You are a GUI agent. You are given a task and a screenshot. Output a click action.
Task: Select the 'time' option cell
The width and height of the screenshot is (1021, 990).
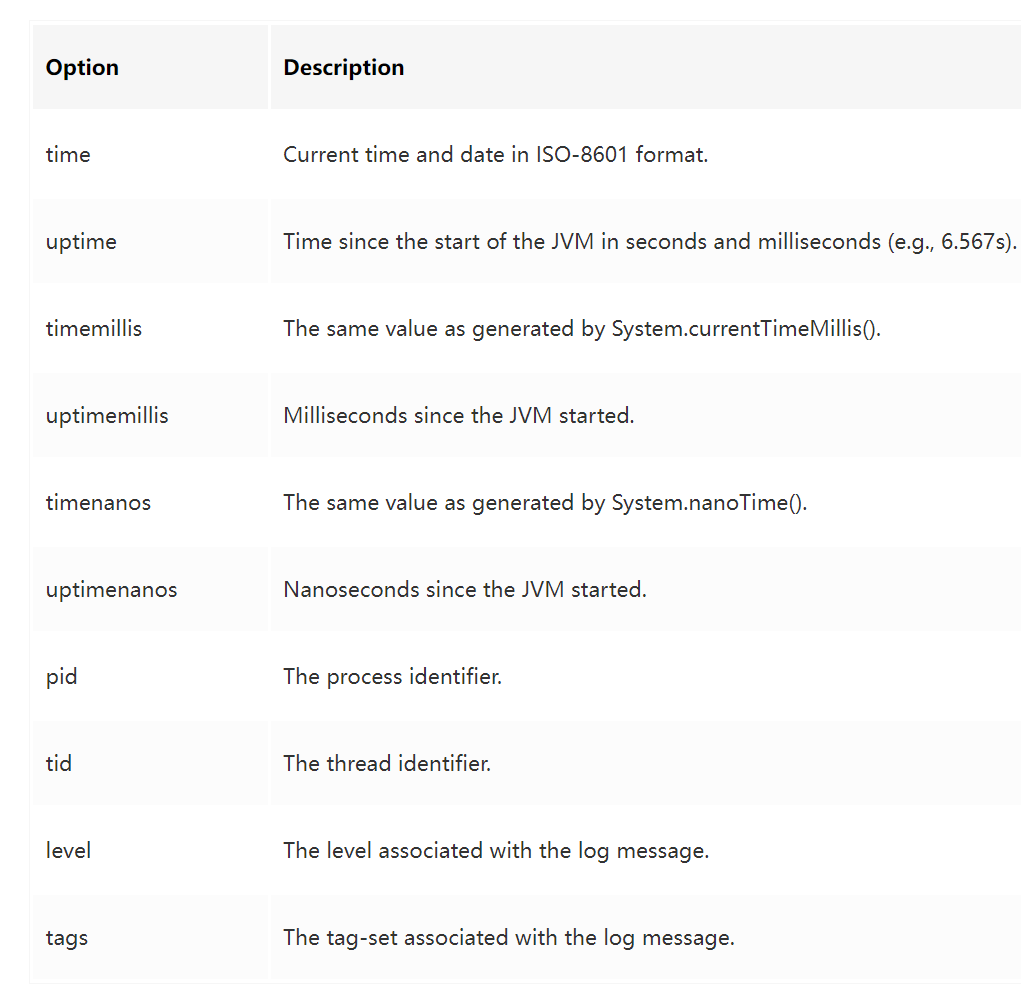pyautogui.click(x=150, y=154)
